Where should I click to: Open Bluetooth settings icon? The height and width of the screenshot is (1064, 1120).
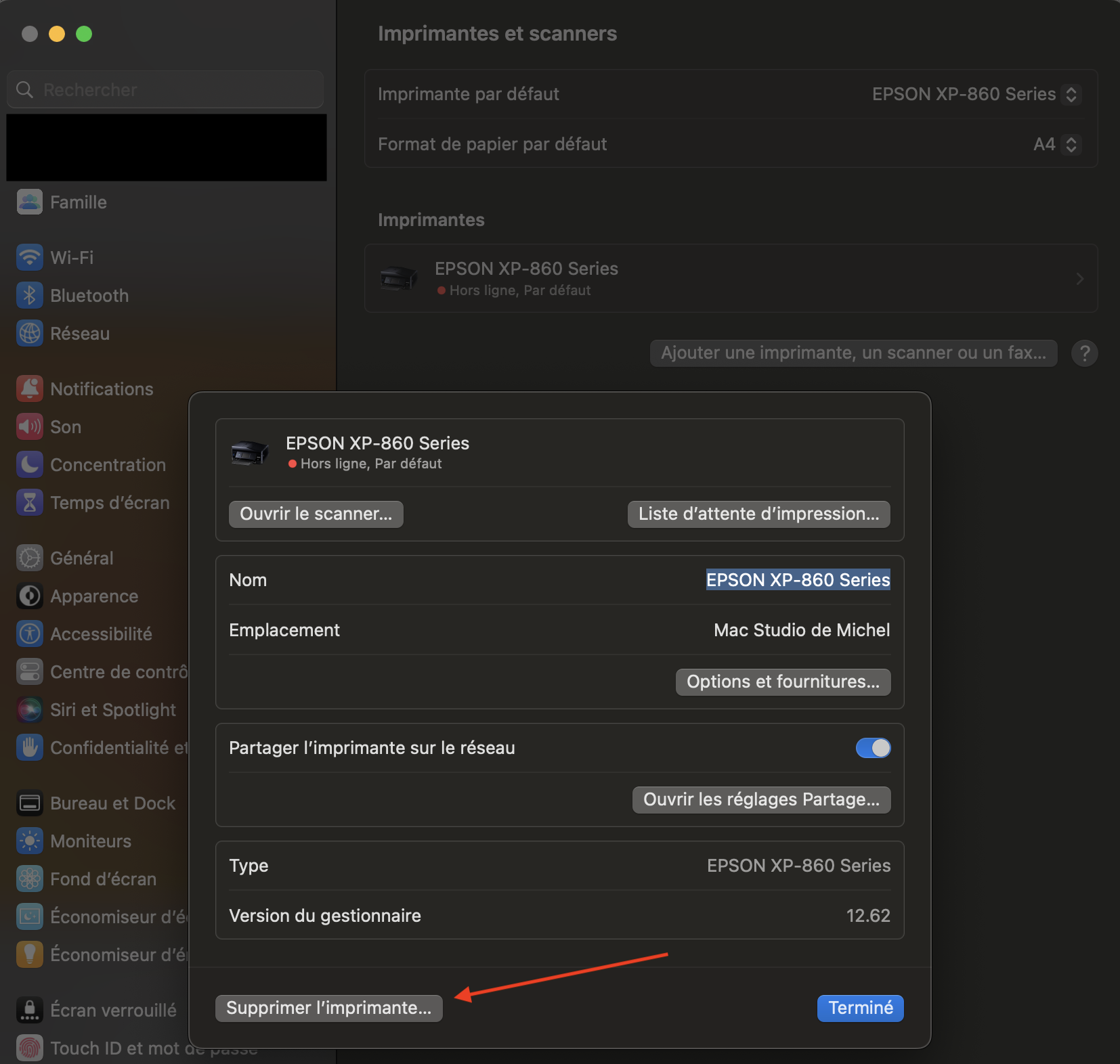(29, 296)
